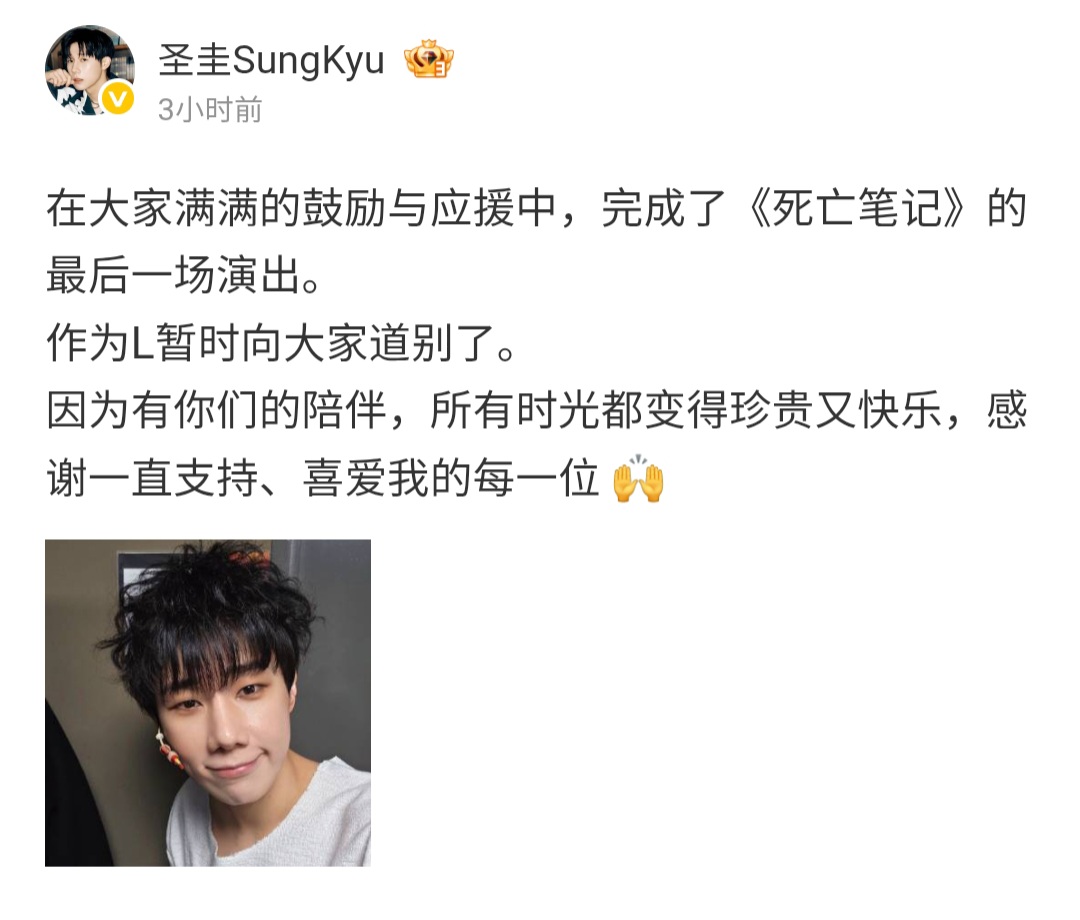Click the phrase 喜爱我的每一位
The width and height of the screenshot is (1080, 920).
point(450,479)
